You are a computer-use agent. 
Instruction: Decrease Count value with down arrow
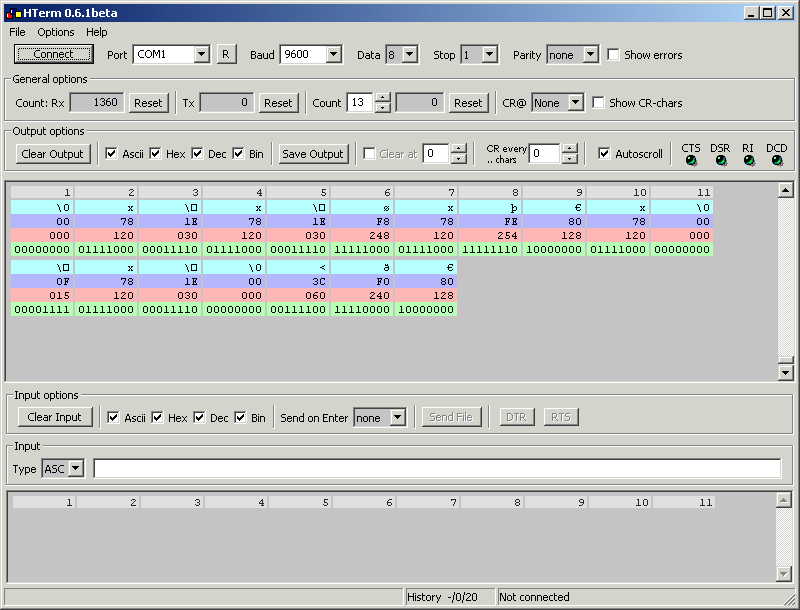coord(383,108)
